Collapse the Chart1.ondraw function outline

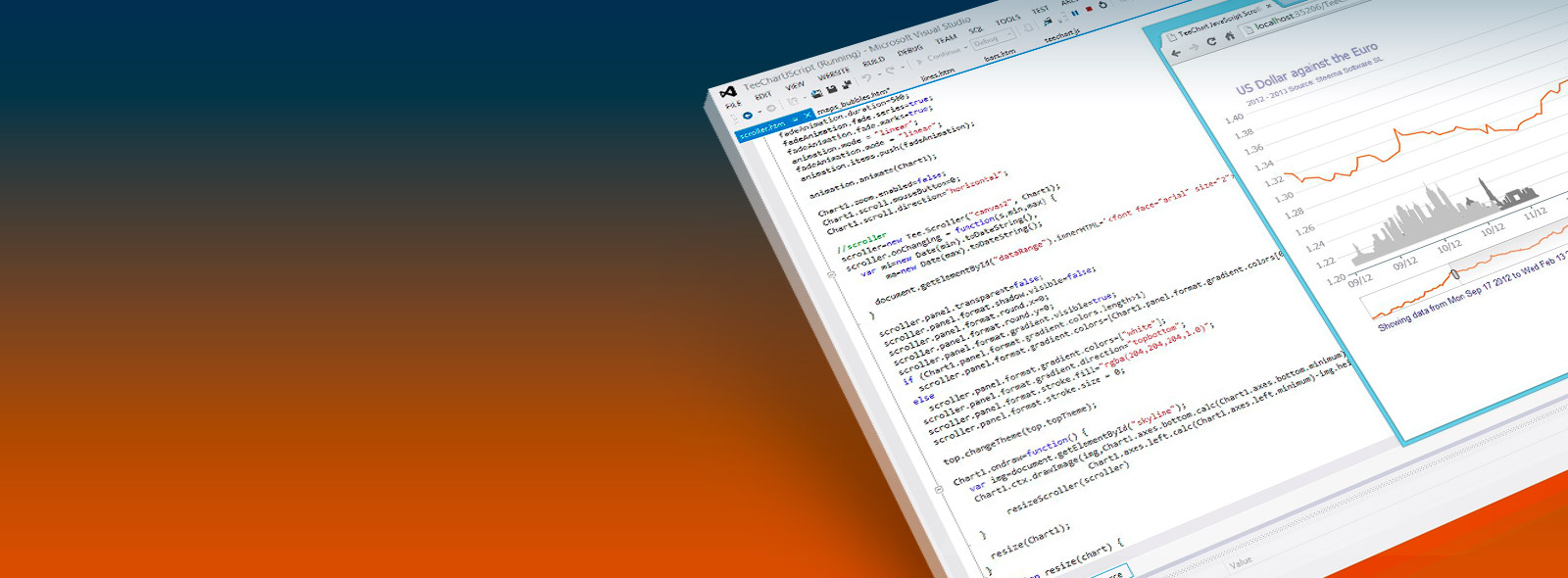(x=939, y=489)
